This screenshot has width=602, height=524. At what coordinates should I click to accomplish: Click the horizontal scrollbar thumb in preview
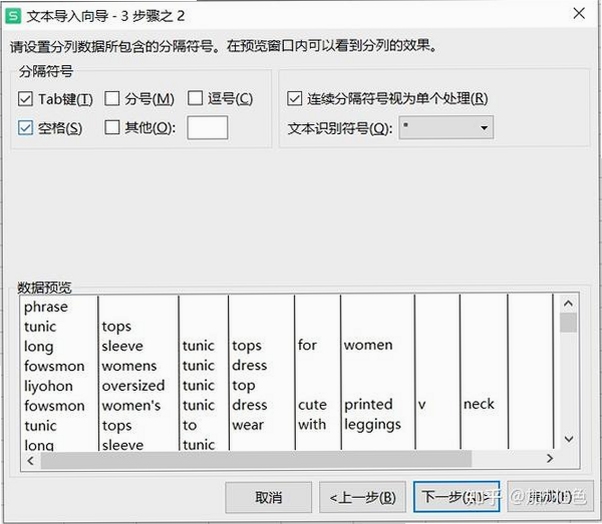click(256, 460)
